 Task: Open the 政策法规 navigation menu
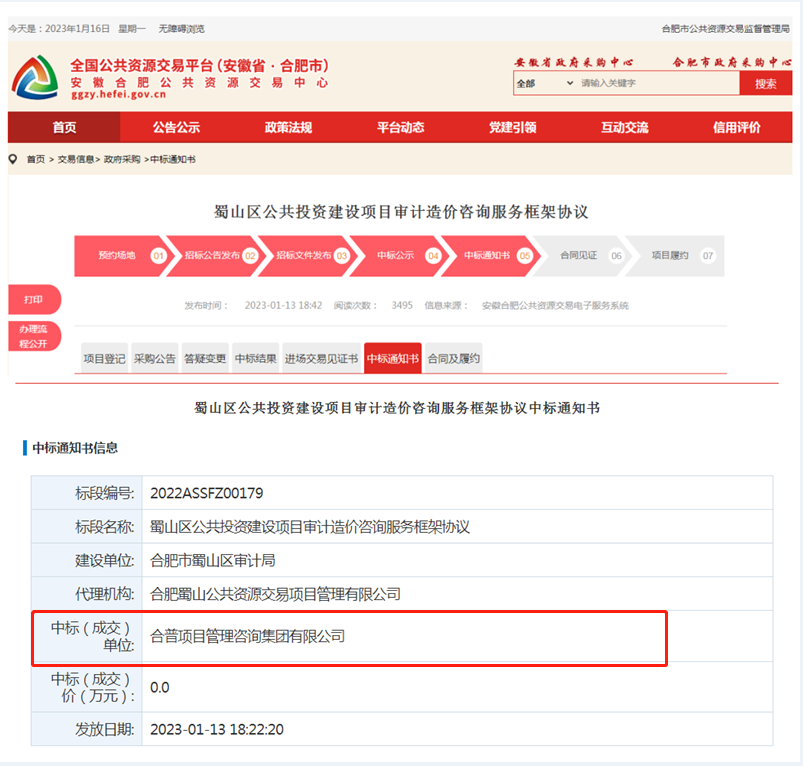[x=288, y=127]
